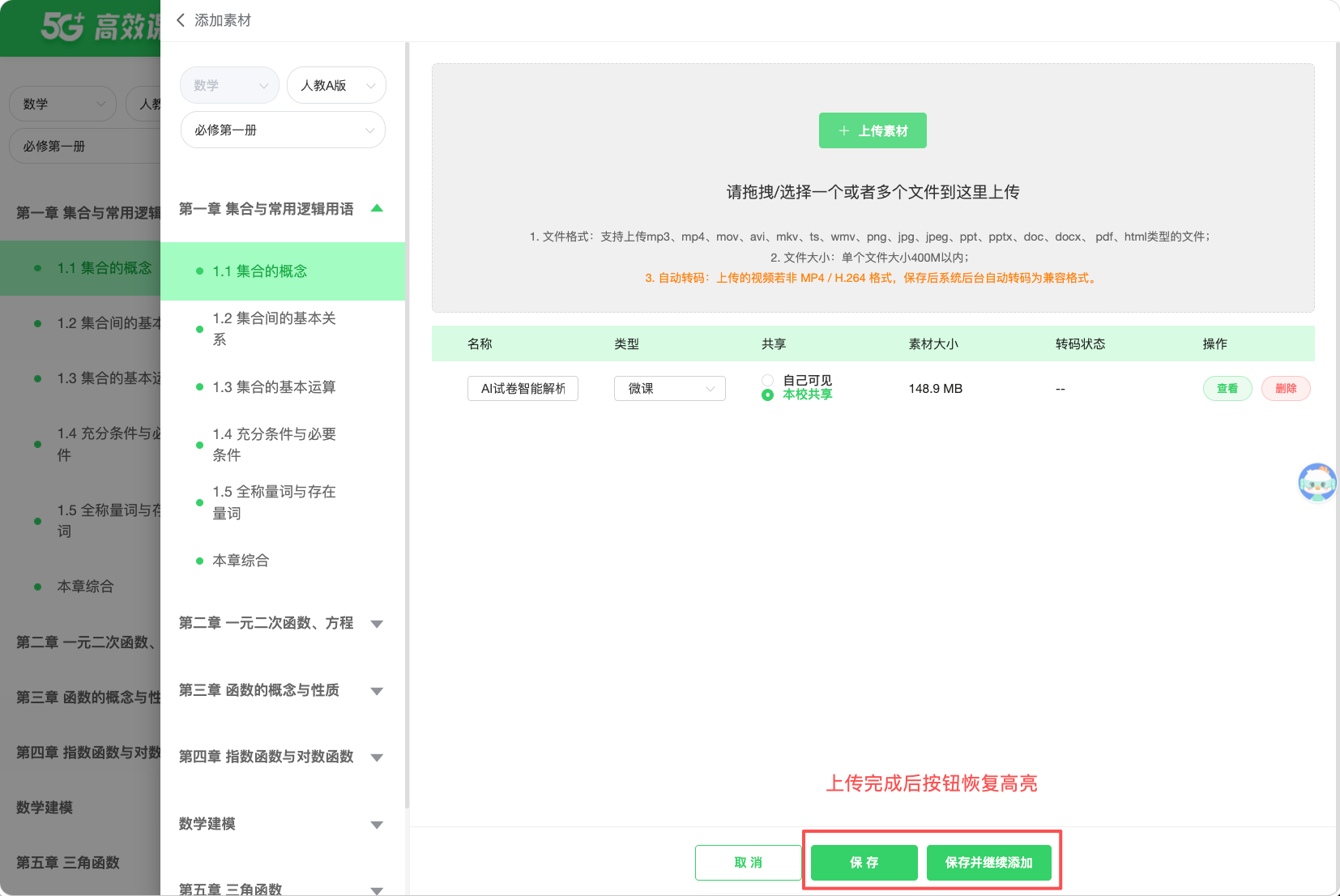Screen dimensions: 1340x896
Task: Expand the 第二章 一元二次函数、方程 chapter
Action: click(x=377, y=624)
